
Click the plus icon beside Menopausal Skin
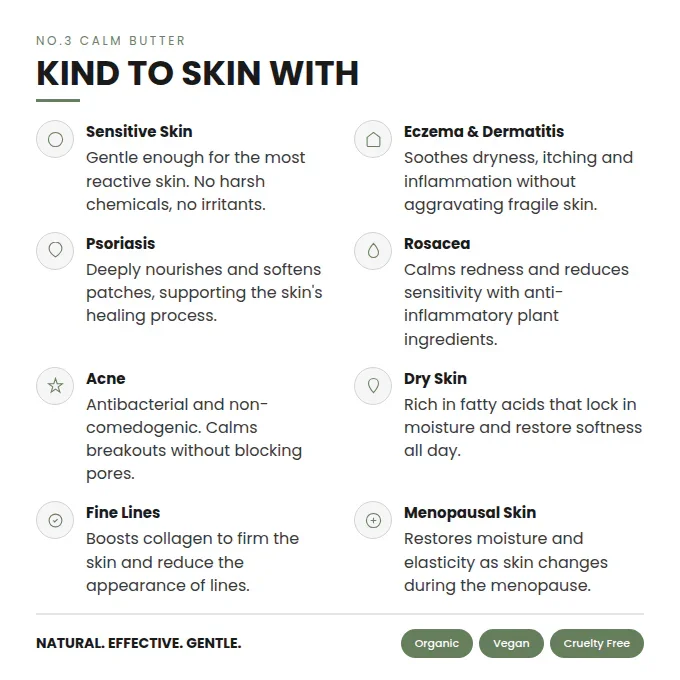[373, 520]
